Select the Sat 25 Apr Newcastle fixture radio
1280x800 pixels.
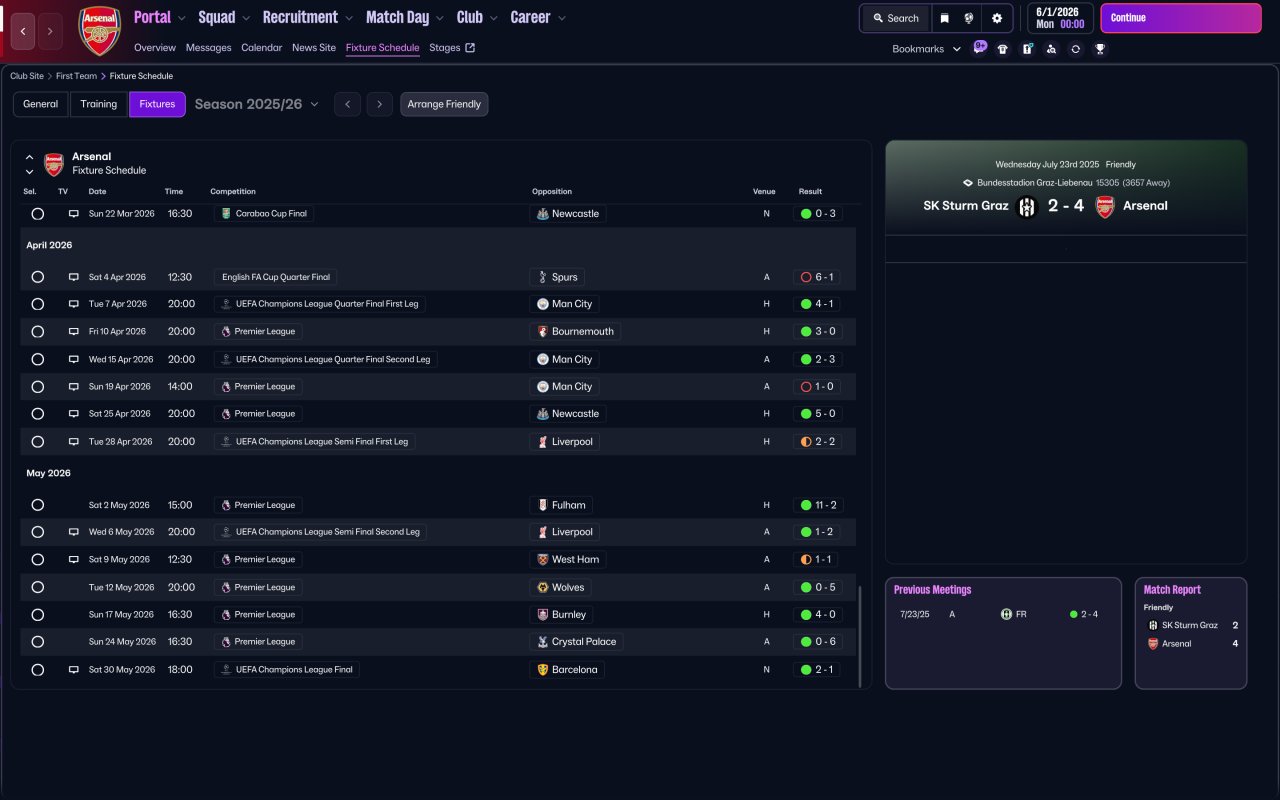(x=38, y=414)
